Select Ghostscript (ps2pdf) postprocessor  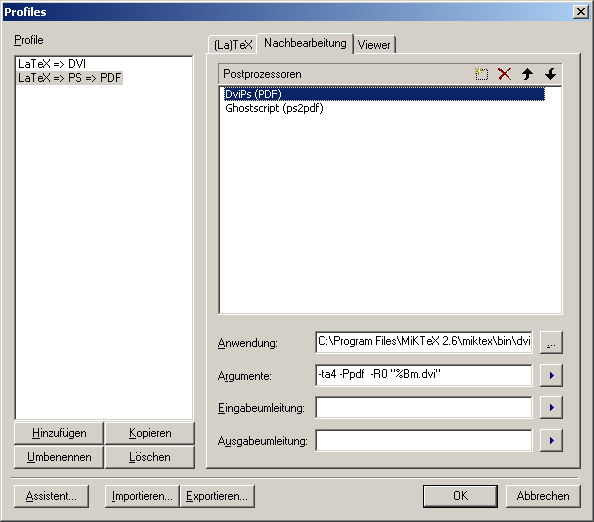click(x=274, y=108)
